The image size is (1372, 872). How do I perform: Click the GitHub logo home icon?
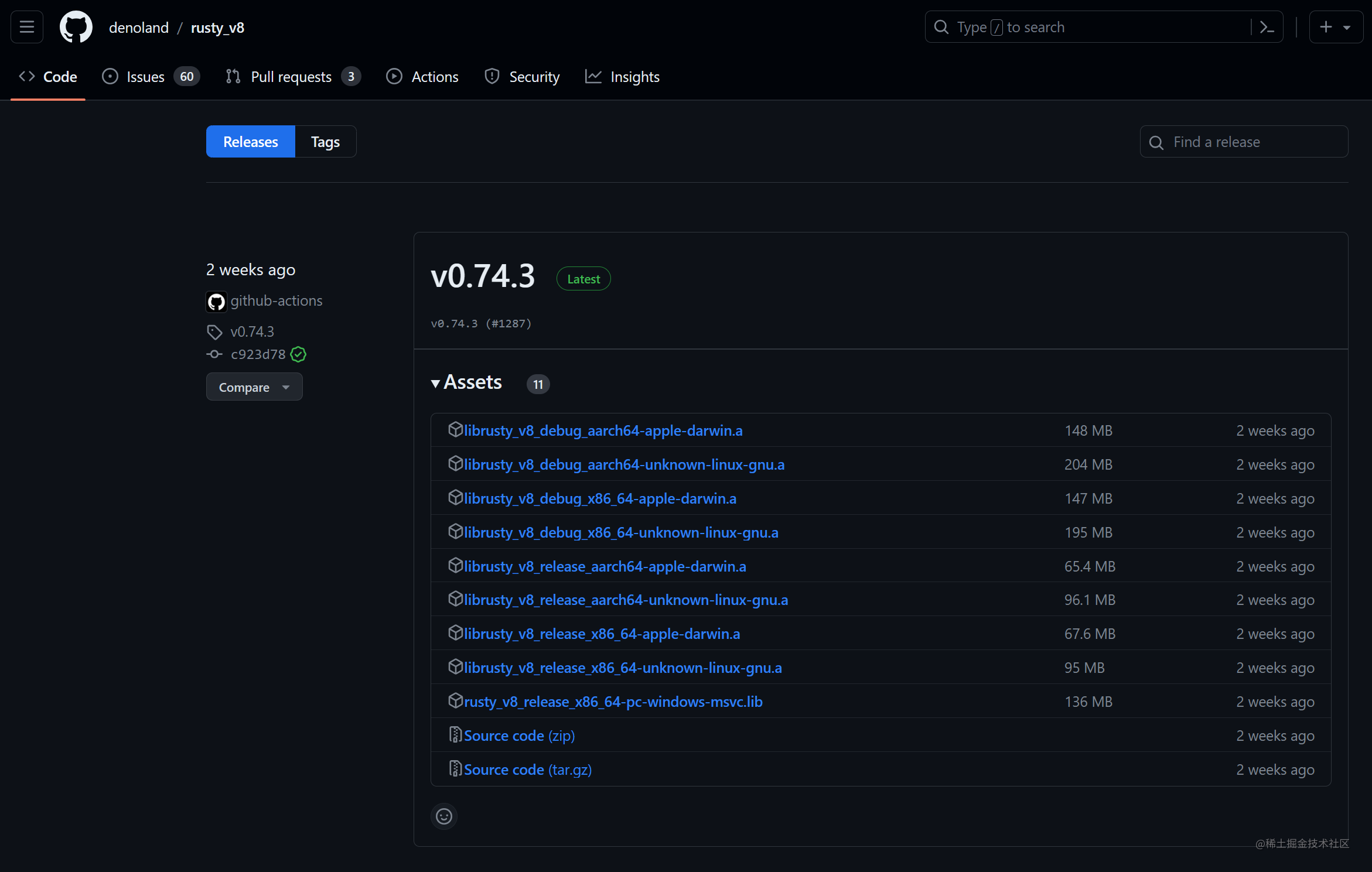coord(76,27)
